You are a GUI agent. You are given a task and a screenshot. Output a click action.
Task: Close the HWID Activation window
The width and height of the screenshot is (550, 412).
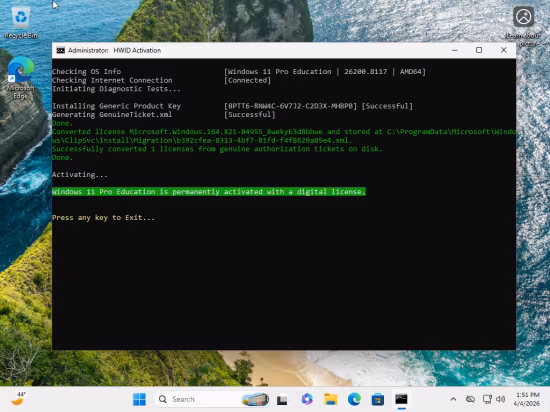pyautogui.click(x=504, y=50)
